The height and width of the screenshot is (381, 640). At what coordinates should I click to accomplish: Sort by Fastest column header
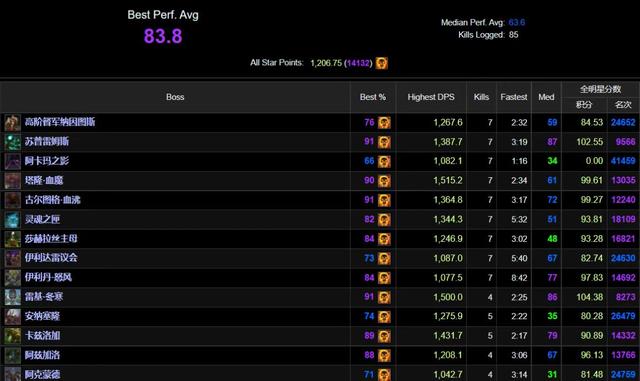click(x=513, y=97)
